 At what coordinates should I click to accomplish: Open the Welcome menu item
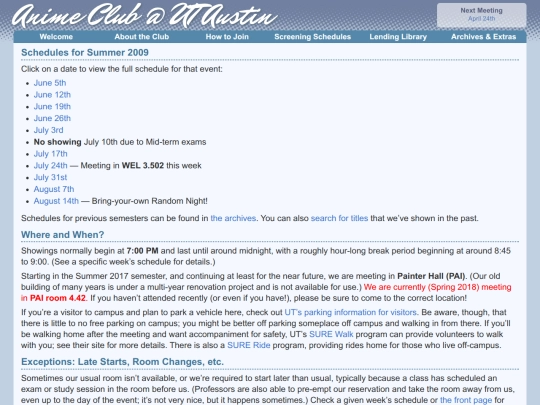point(56,37)
